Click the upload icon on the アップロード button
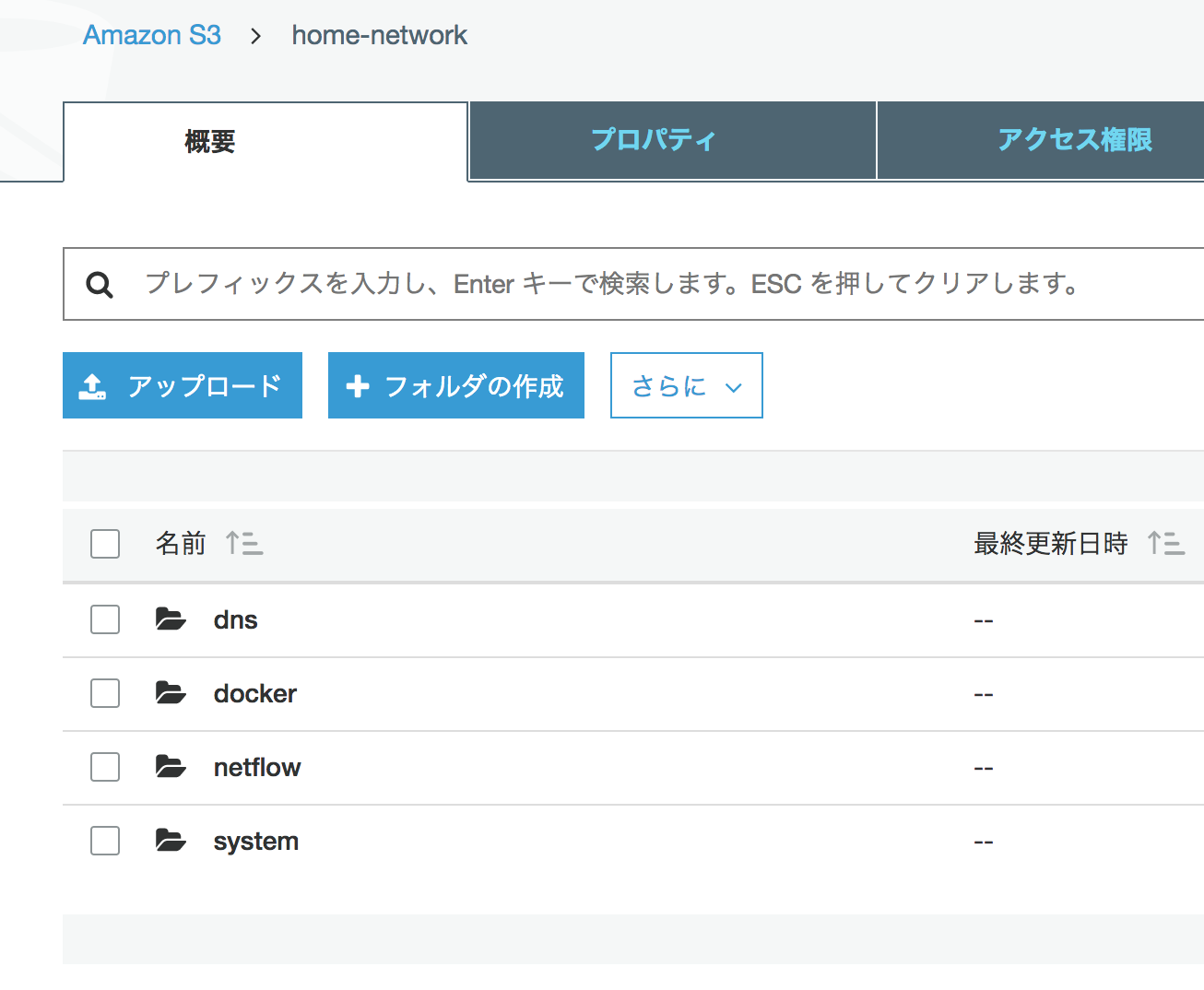Screen dimensions: 1204x990 click(93, 384)
